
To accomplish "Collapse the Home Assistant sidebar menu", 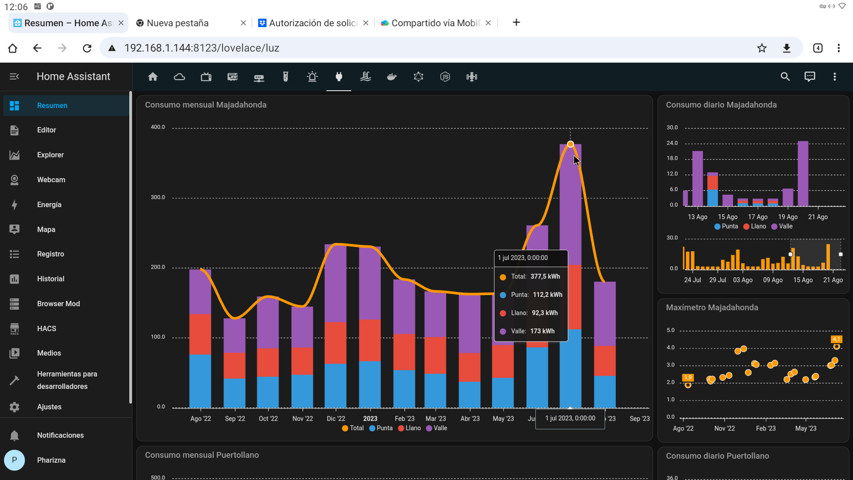I will coord(15,77).
